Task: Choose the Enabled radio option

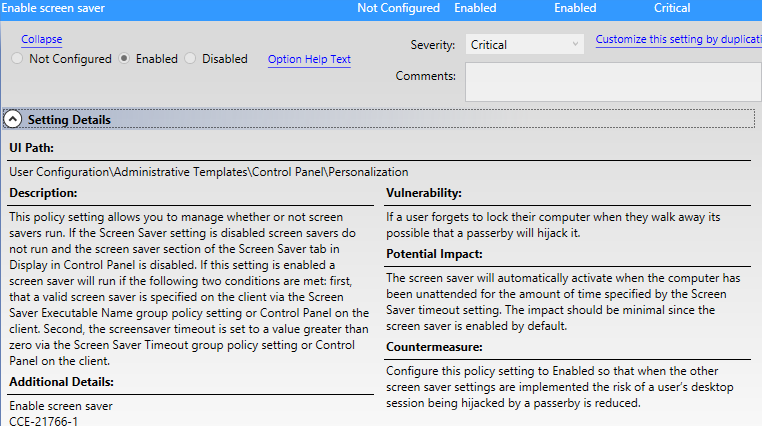Action: click(124, 59)
